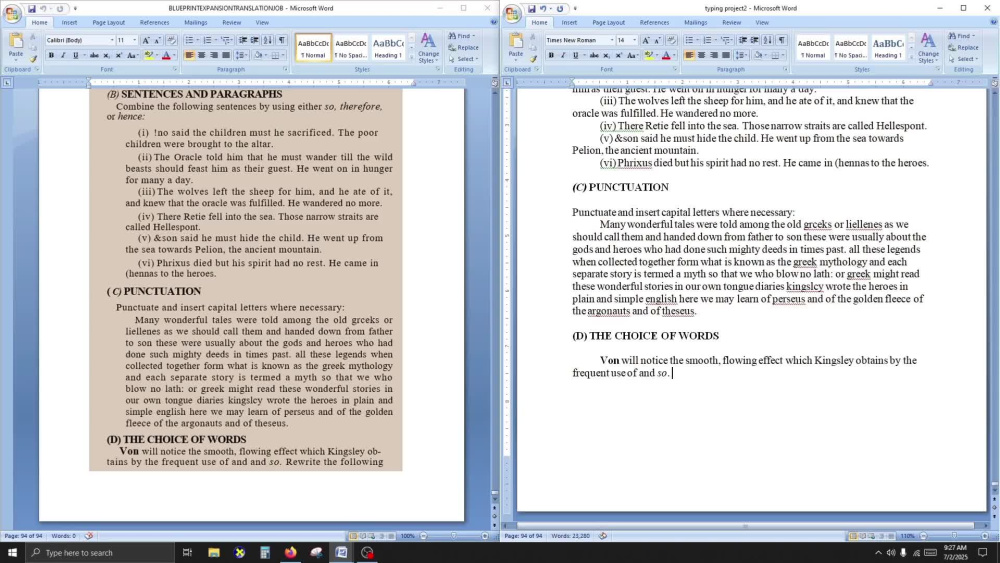Click vertical scrollbar of typing project2 window
Image resolution: width=1000 pixels, height=563 pixels.
tap(994, 287)
